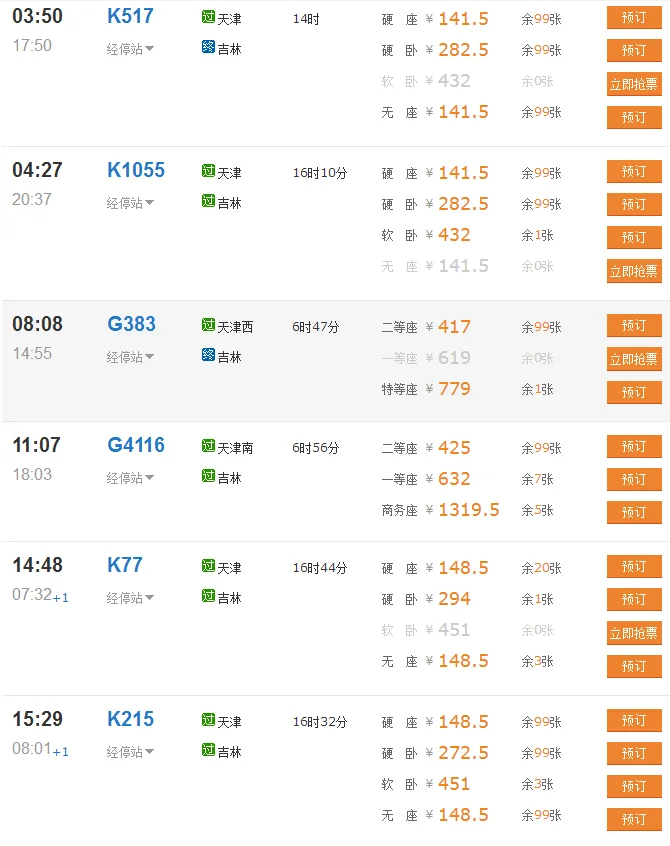Image resolution: width=670 pixels, height=846 pixels.
Task: Expand 经停站 stops for train K517
Action: point(130,49)
